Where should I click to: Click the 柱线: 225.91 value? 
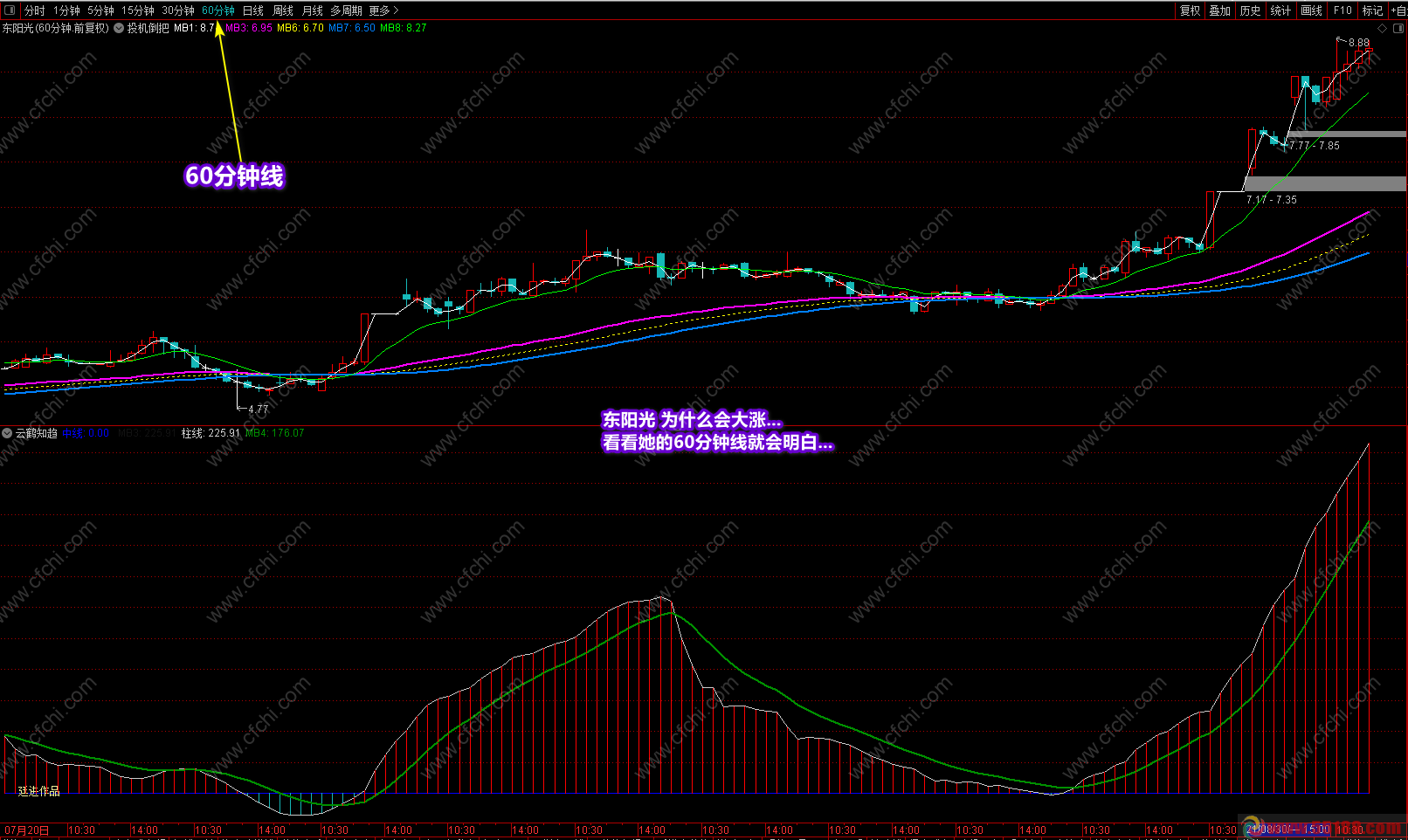[x=211, y=433]
